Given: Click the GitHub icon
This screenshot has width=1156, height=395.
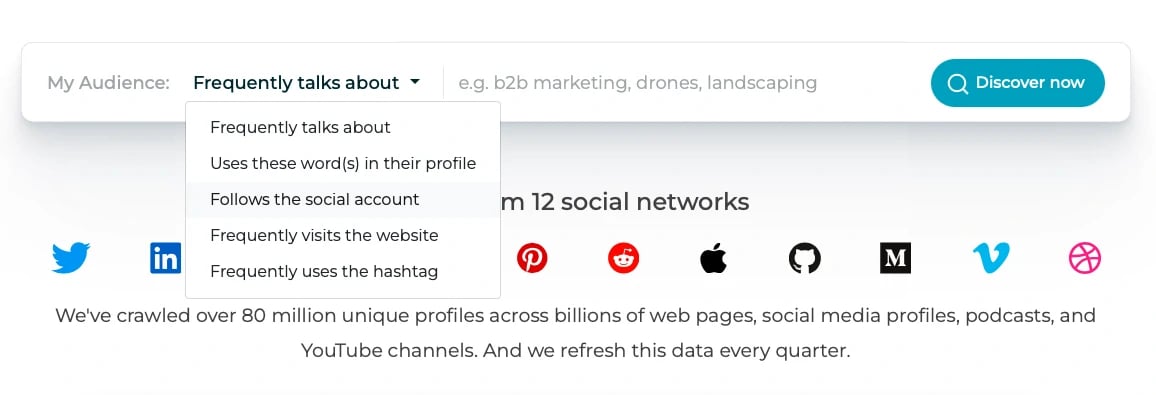Looking at the screenshot, I should click(x=804, y=259).
